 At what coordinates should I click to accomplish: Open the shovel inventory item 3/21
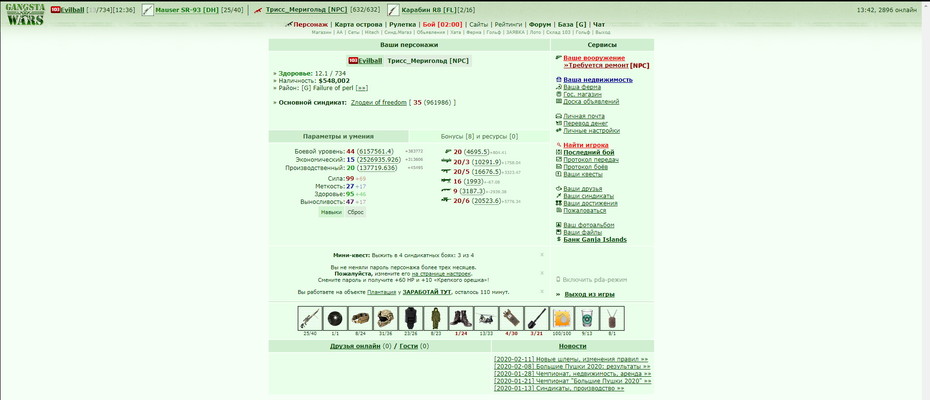tap(536, 319)
